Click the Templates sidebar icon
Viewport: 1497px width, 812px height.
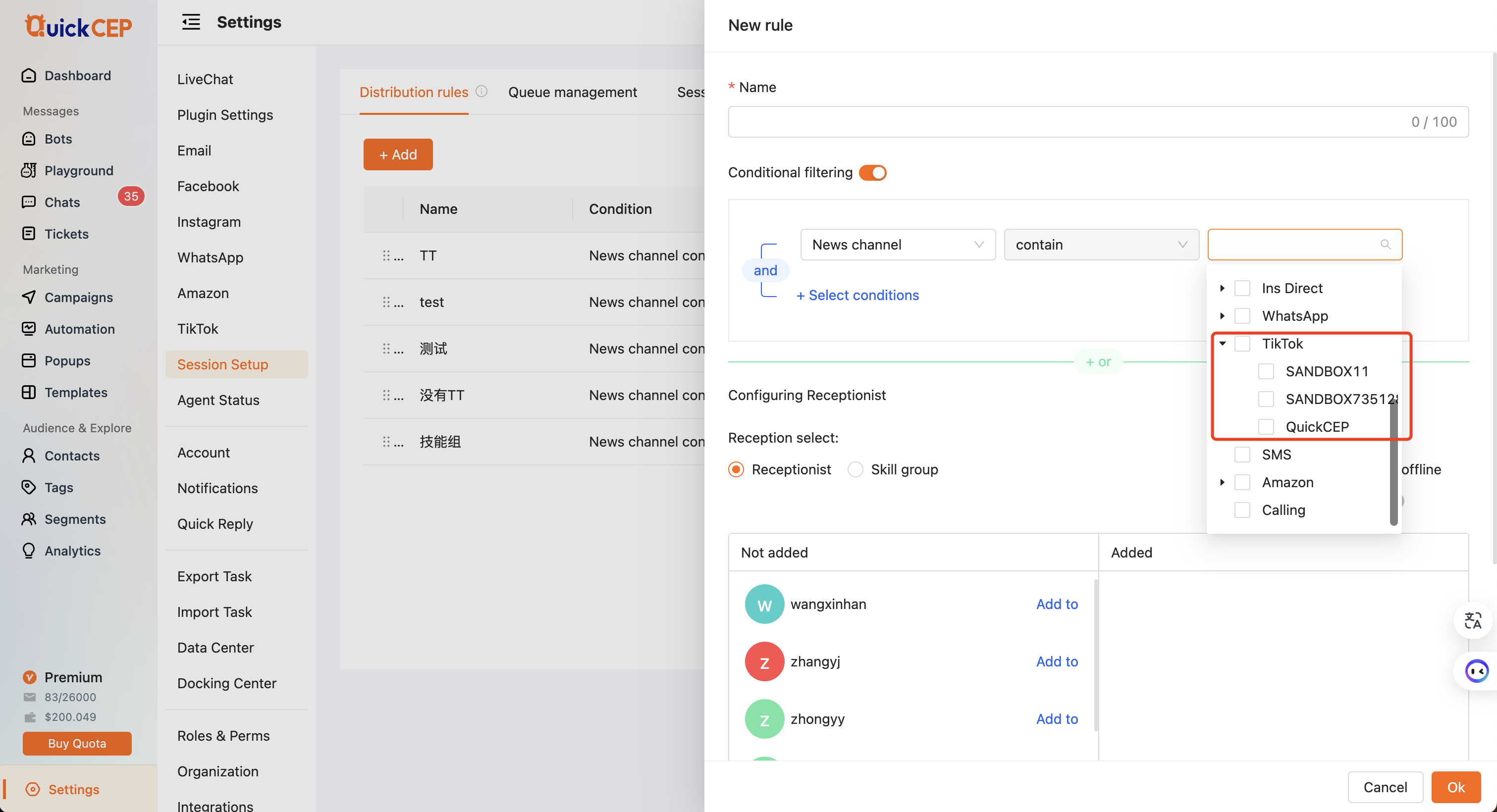pyautogui.click(x=28, y=392)
